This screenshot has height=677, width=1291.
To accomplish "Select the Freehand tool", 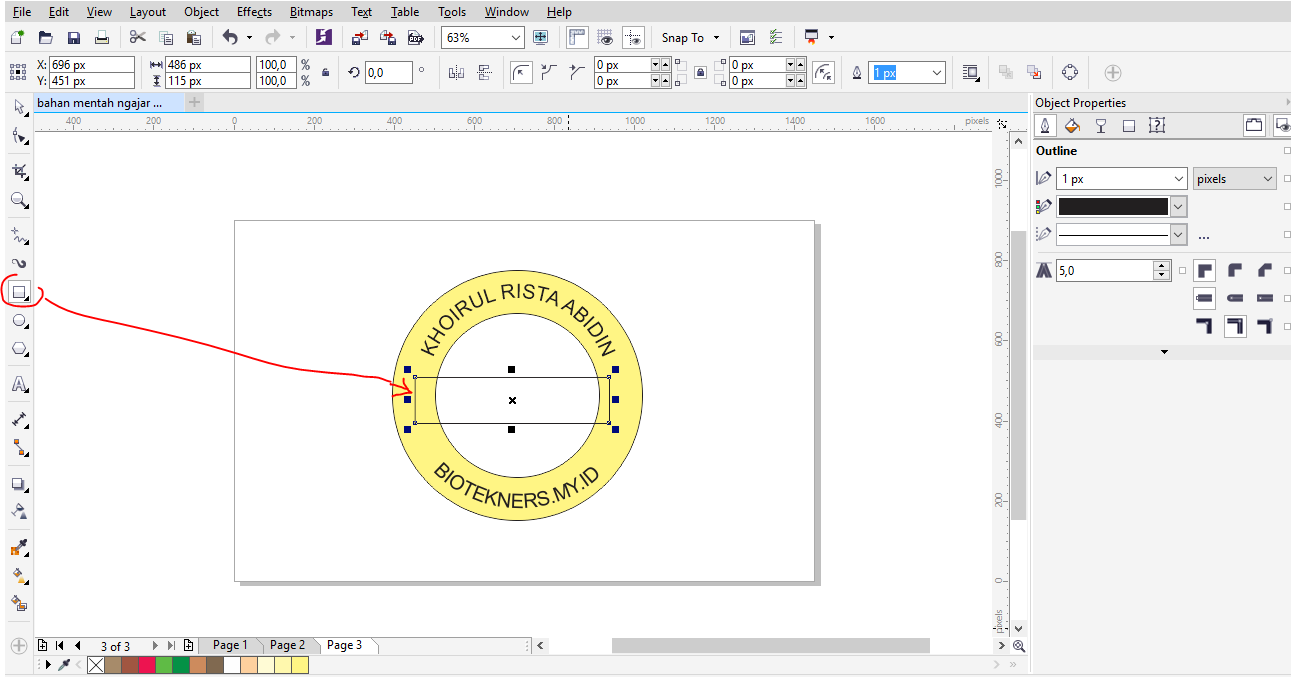I will coord(19,236).
